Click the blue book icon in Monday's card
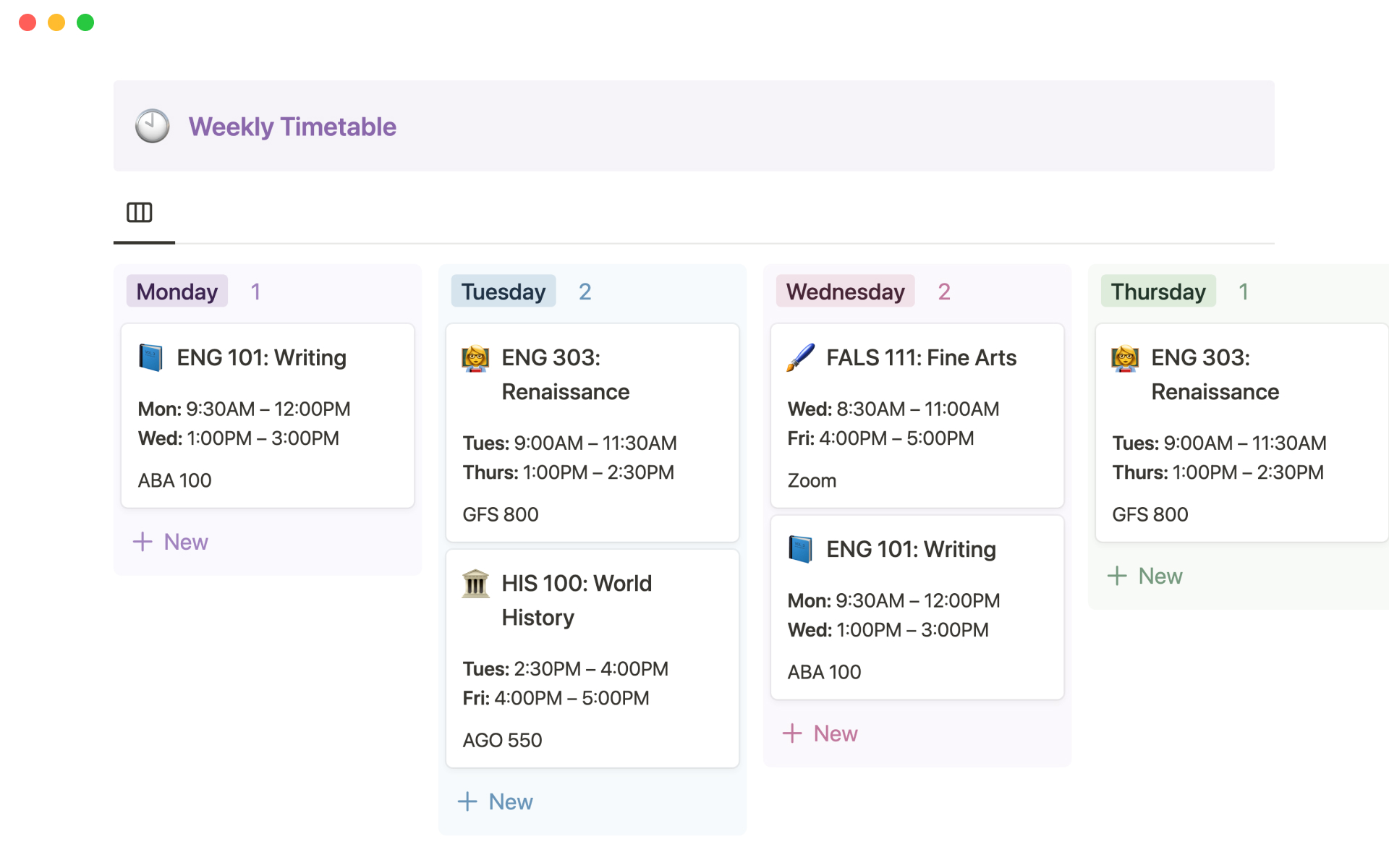The height and width of the screenshot is (868, 1389). (x=150, y=357)
